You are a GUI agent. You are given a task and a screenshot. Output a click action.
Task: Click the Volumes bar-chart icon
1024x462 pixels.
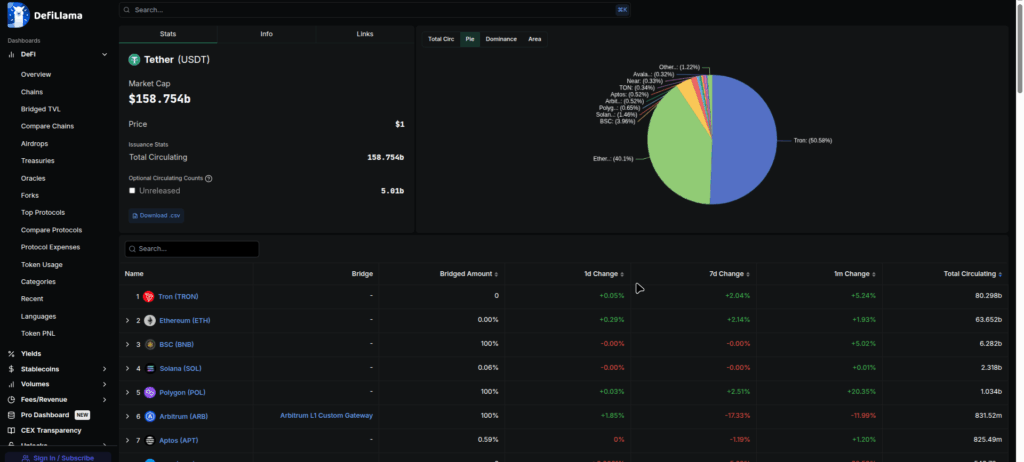pyautogui.click(x=11, y=384)
